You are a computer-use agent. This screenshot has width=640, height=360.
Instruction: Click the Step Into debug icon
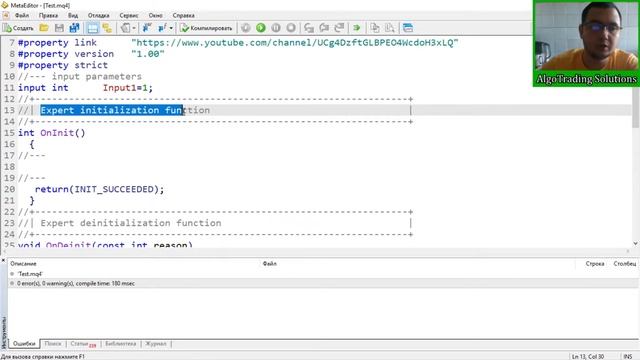309,28
